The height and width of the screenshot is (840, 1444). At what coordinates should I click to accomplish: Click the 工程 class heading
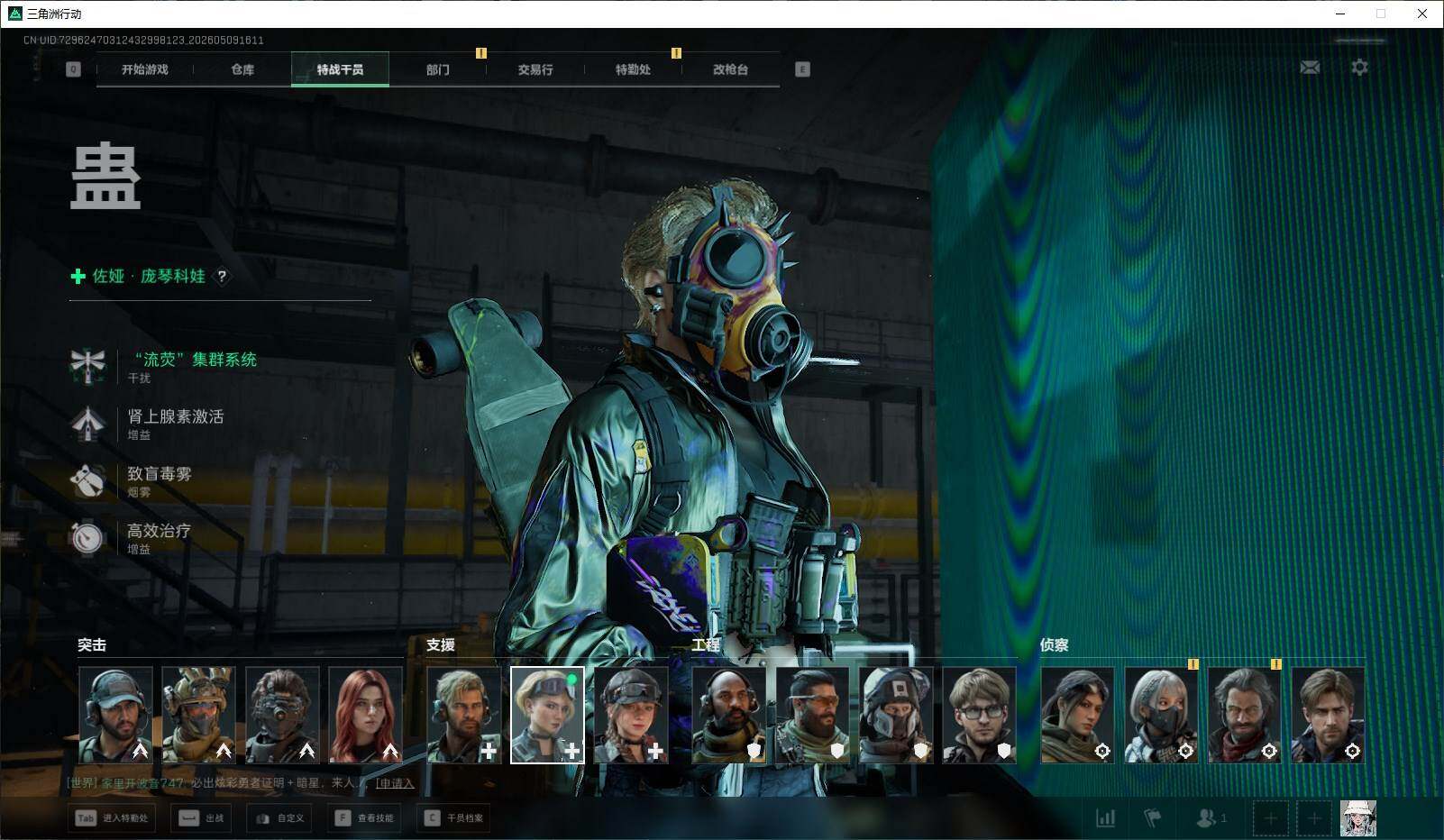point(706,645)
